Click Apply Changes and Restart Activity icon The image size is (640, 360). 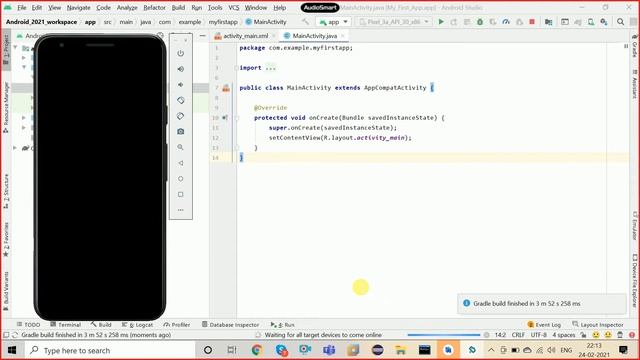(454, 22)
